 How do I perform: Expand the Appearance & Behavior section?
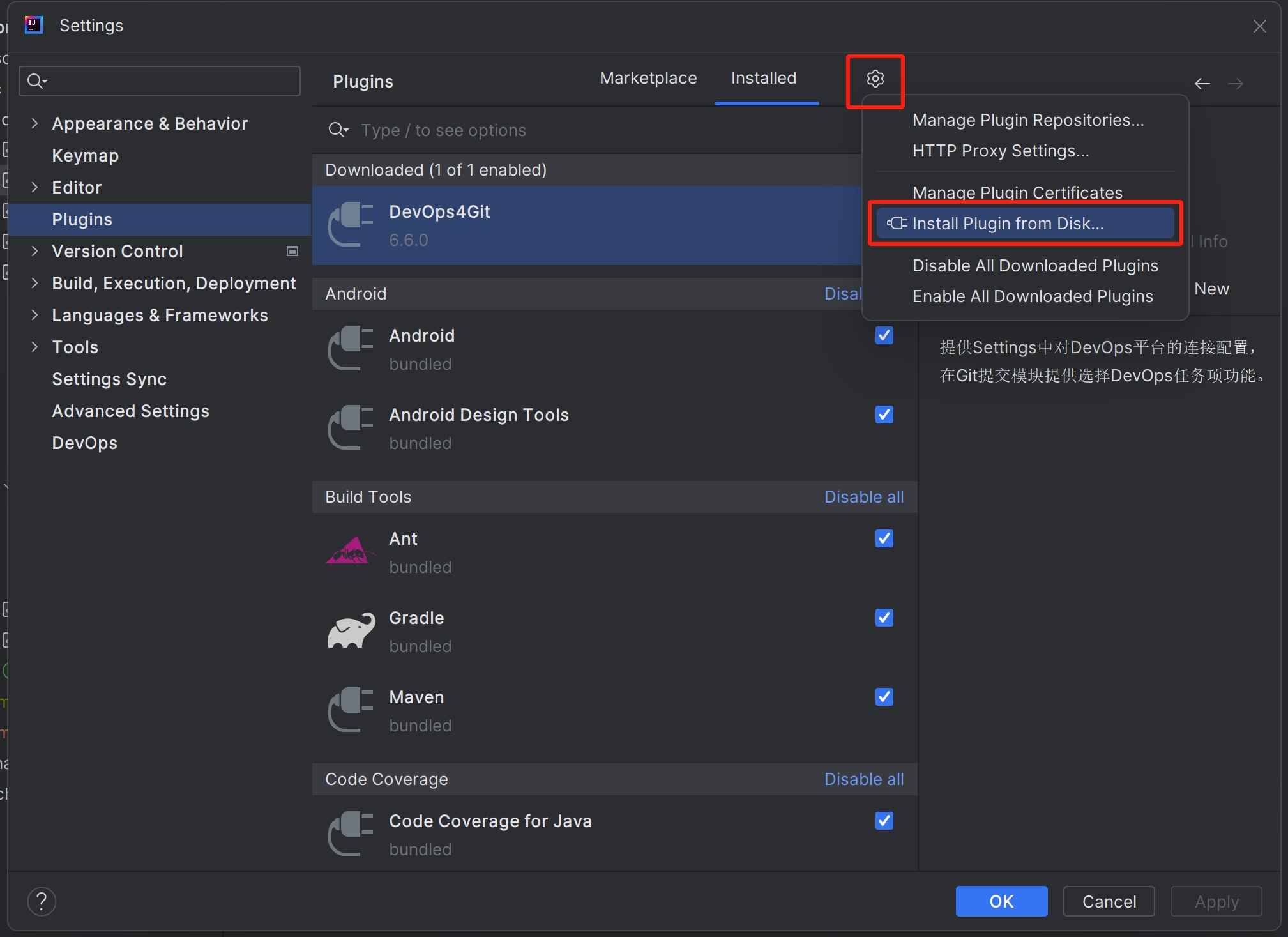tap(35, 123)
